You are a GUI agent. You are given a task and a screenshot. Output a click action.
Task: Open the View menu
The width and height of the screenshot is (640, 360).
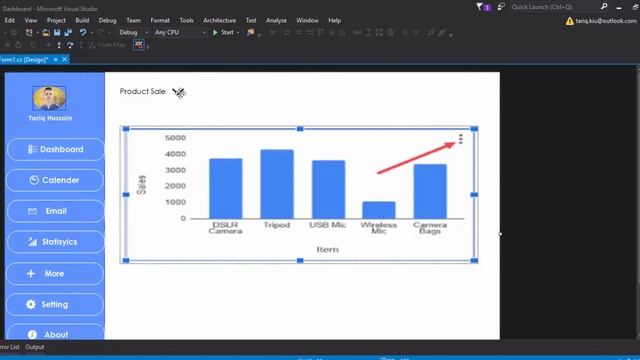coord(31,20)
